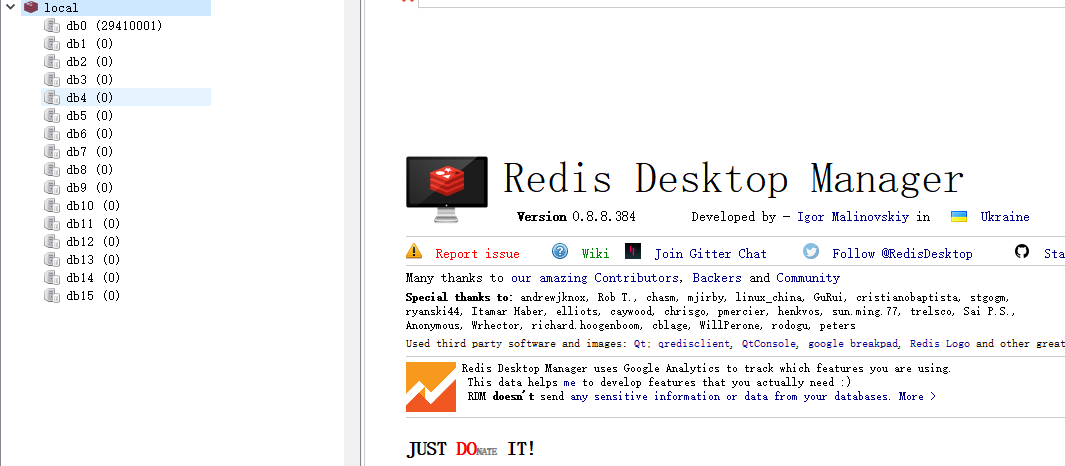1065x466 pixels.
Task: Select the local connection label
Action: (61, 7)
